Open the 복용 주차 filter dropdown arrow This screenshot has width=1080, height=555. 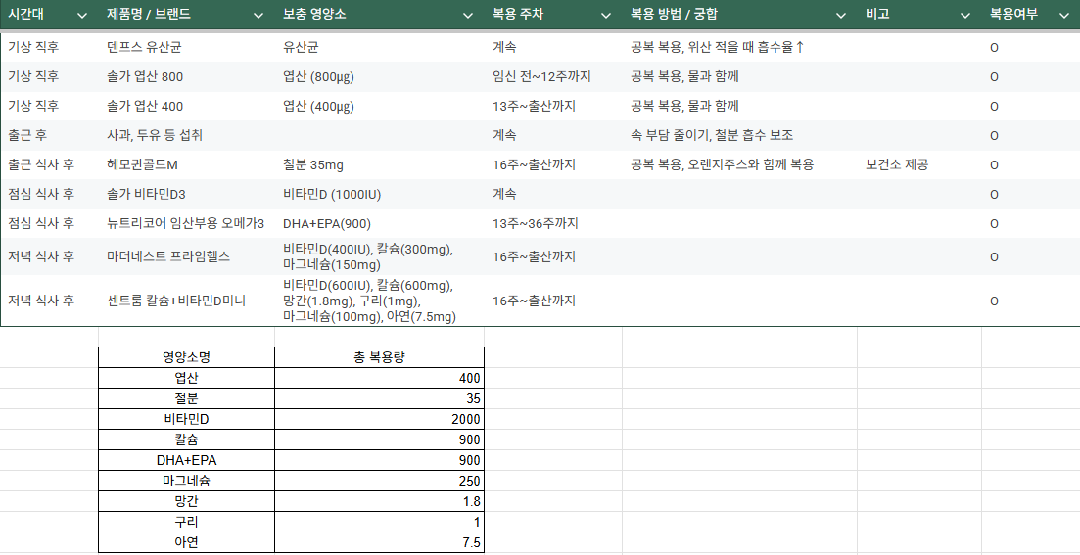pyautogui.click(x=605, y=16)
